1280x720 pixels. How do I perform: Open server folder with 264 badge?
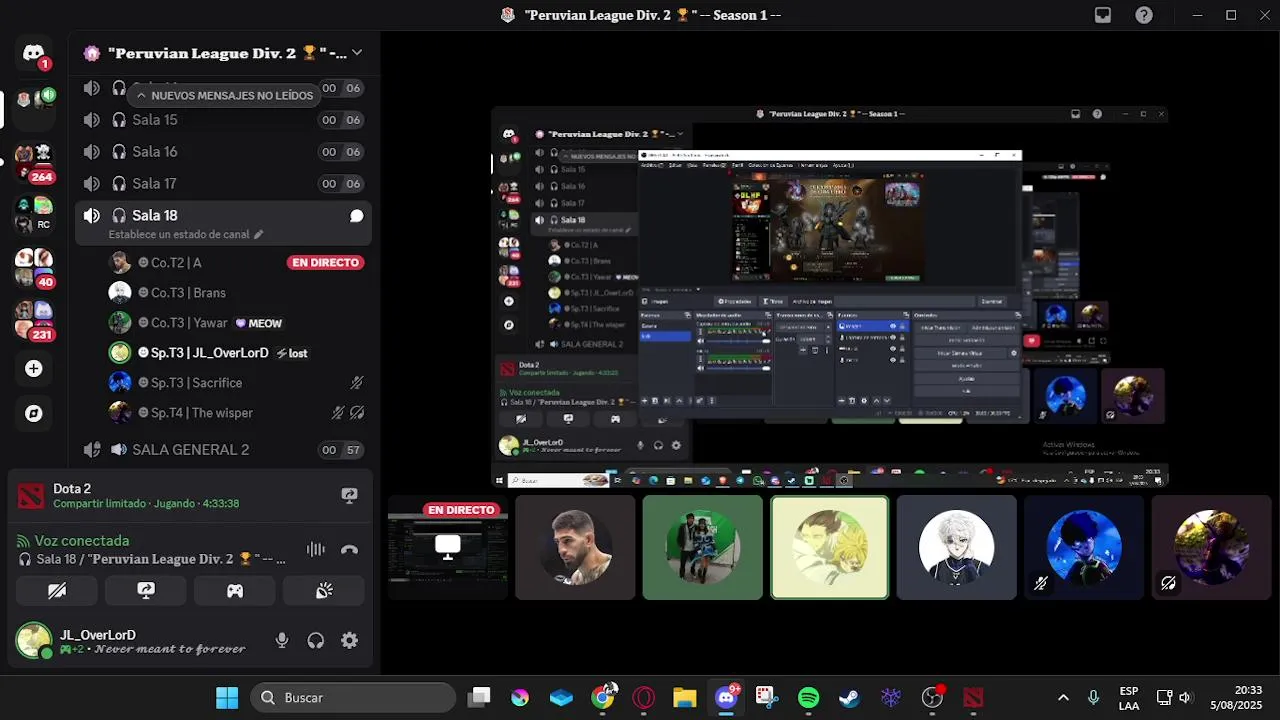click(x=33, y=161)
